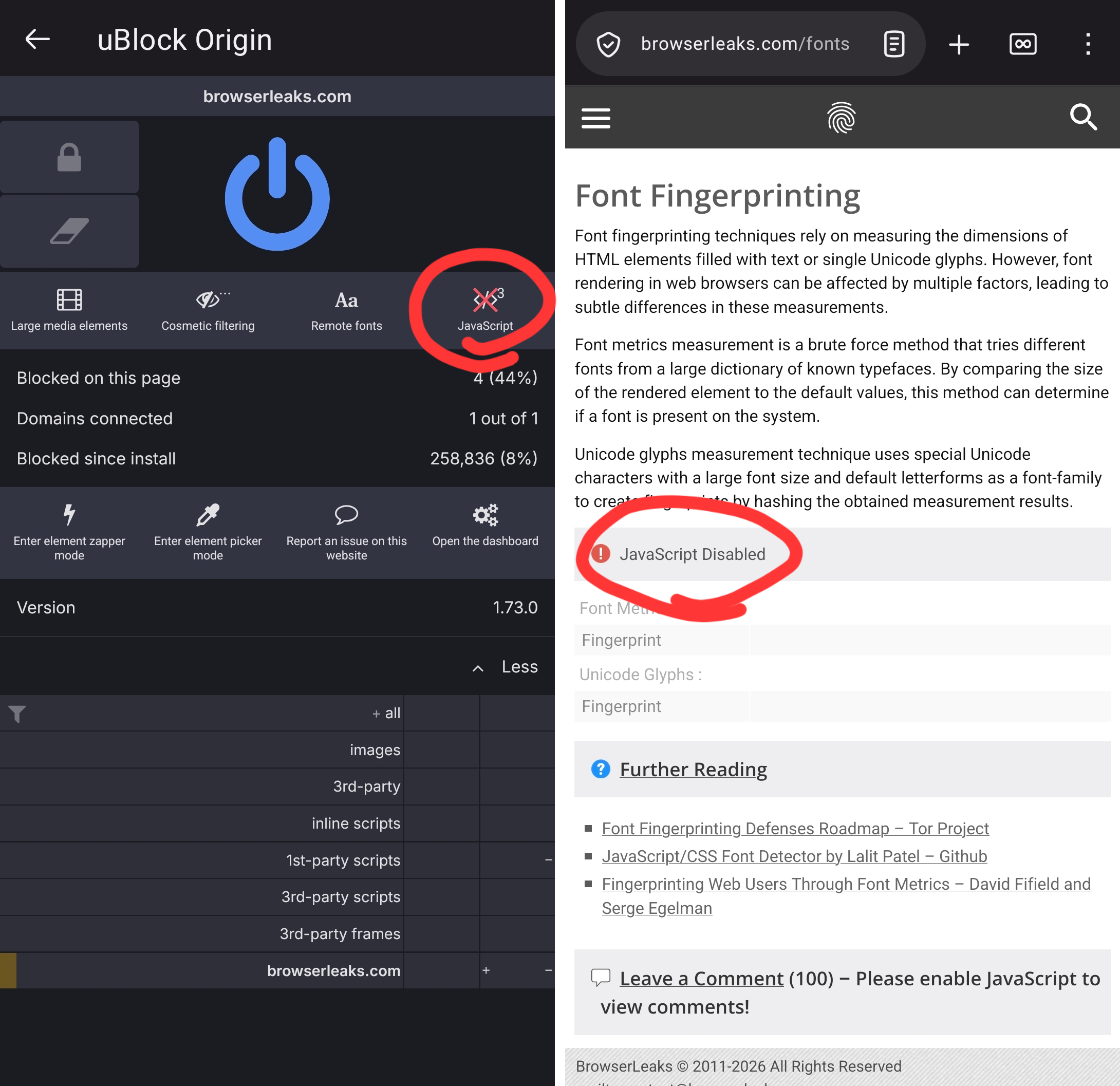The width and height of the screenshot is (1120, 1086).
Task: Open the browser three-dot menu
Action: (1088, 44)
